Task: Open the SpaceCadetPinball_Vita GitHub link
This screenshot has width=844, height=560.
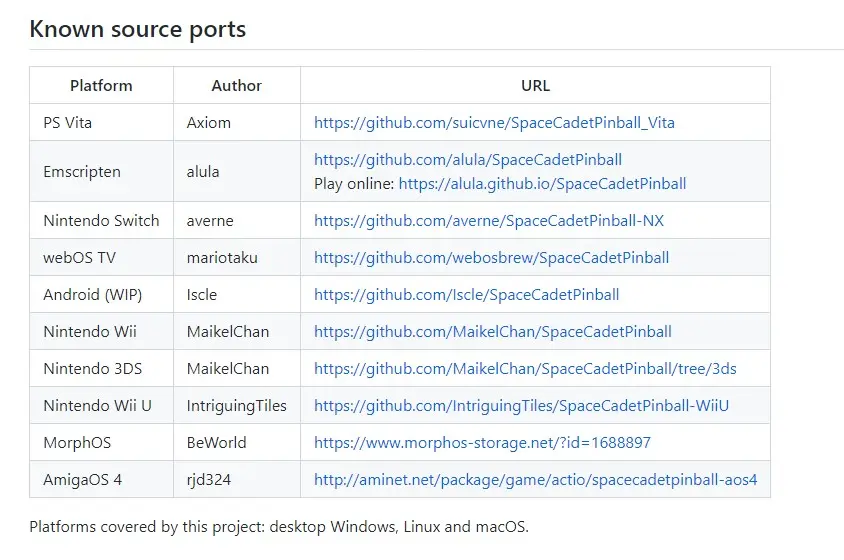Action: (494, 123)
